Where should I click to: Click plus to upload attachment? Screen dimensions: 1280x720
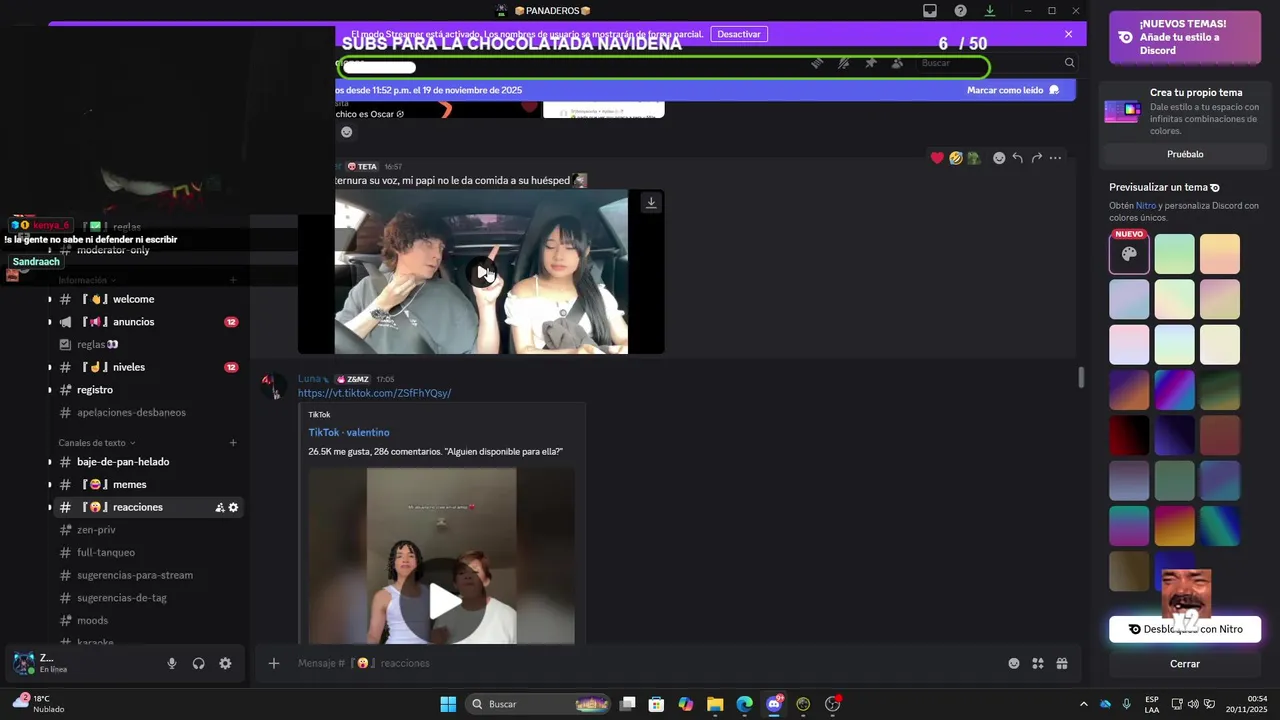click(273, 663)
